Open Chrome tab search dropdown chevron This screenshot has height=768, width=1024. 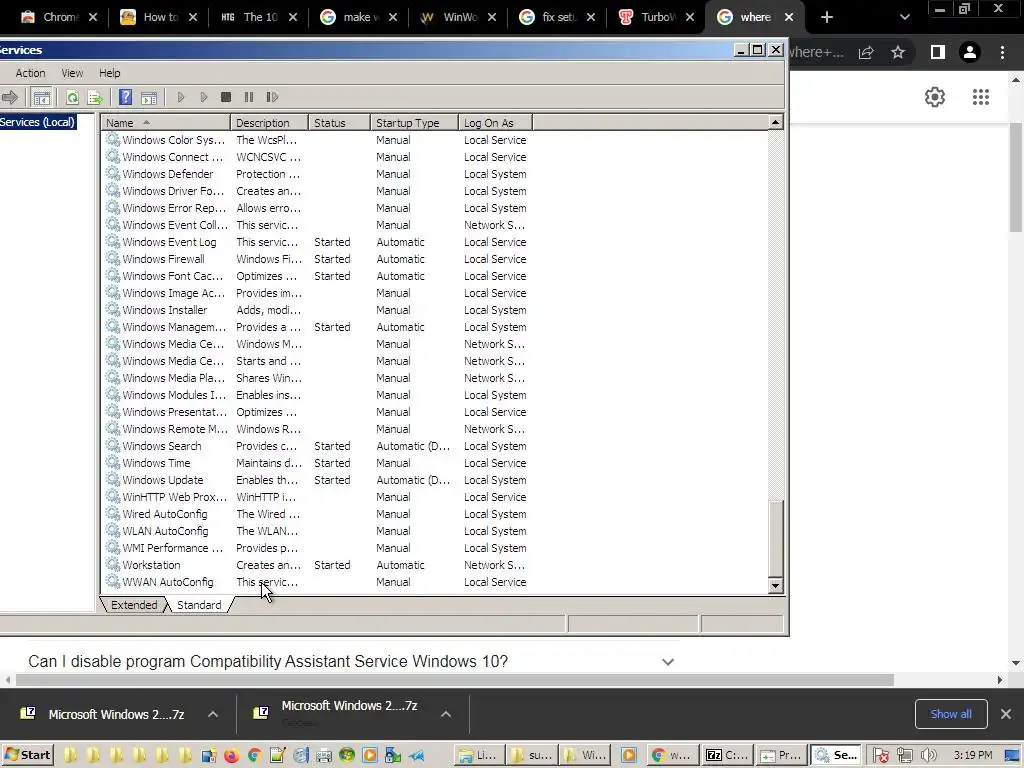904,17
